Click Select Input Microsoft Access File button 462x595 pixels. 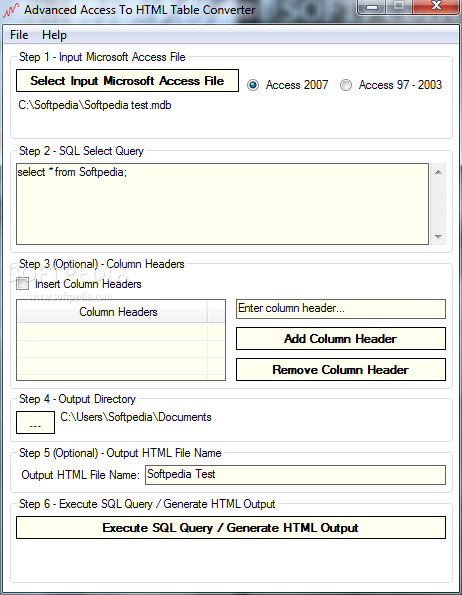coord(127,80)
